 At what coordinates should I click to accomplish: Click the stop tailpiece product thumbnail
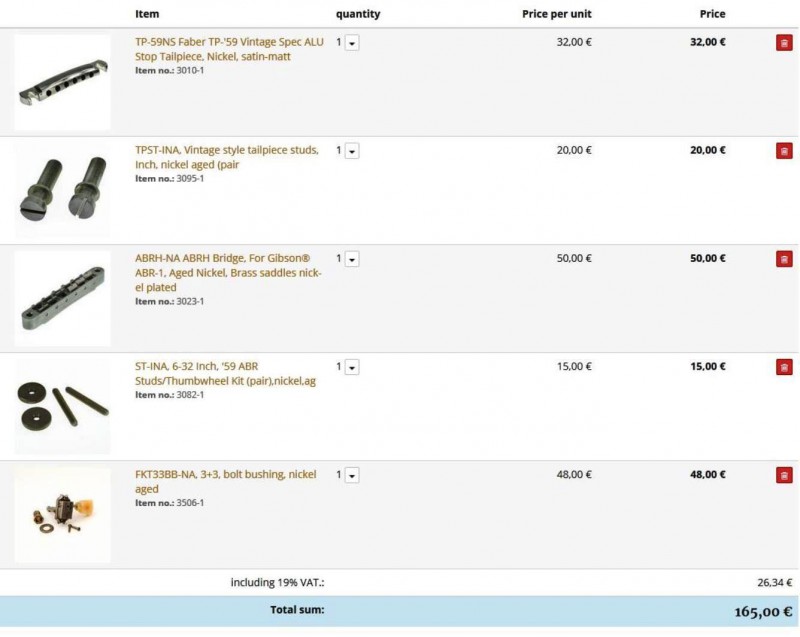pos(63,83)
